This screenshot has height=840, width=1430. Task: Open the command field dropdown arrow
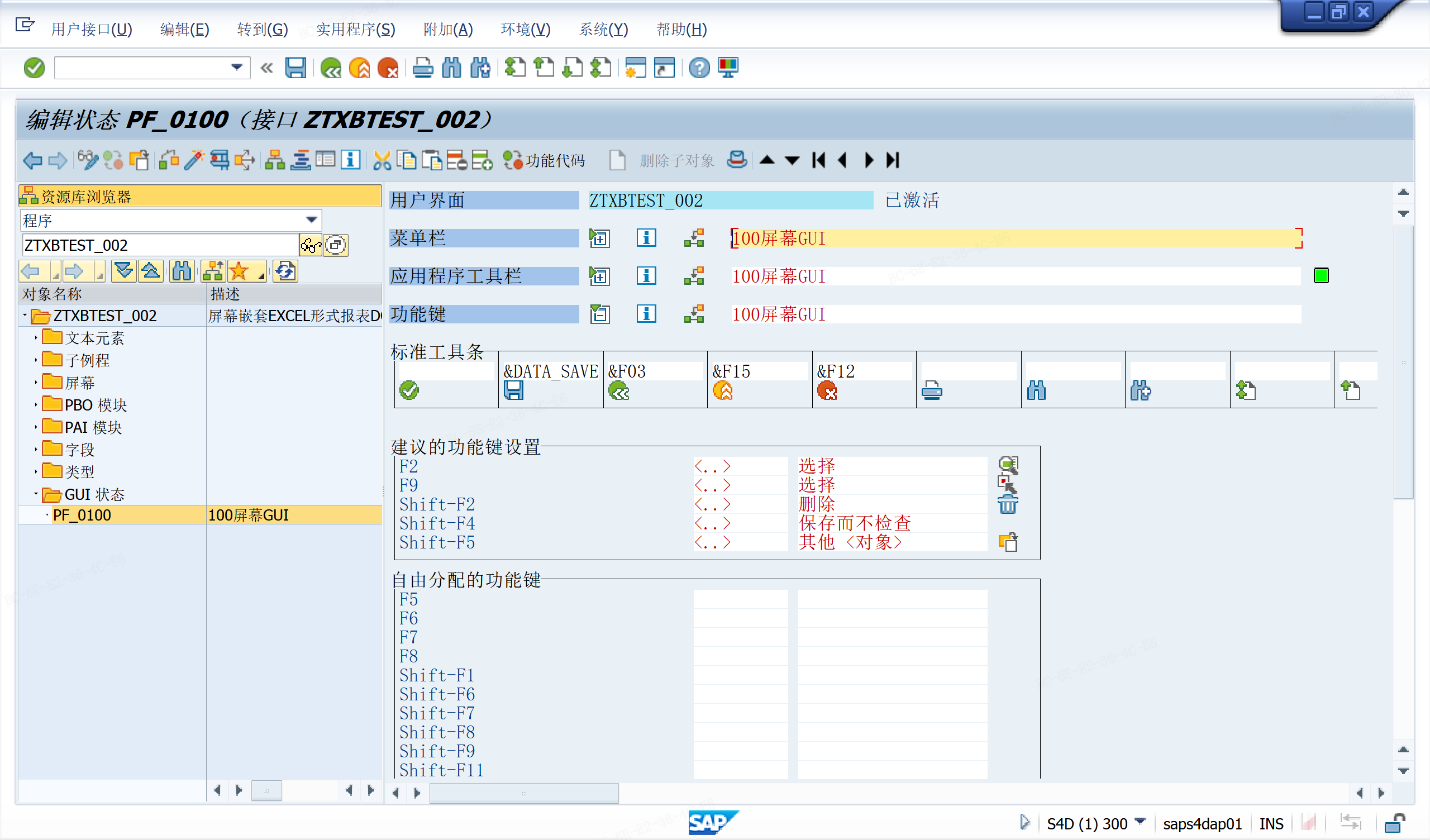237,68
